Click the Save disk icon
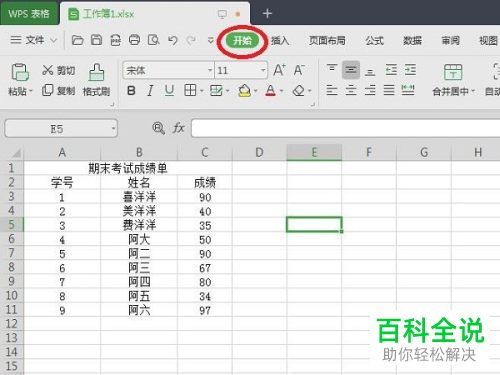Screen dimensions: 500x375 [96, 41]
